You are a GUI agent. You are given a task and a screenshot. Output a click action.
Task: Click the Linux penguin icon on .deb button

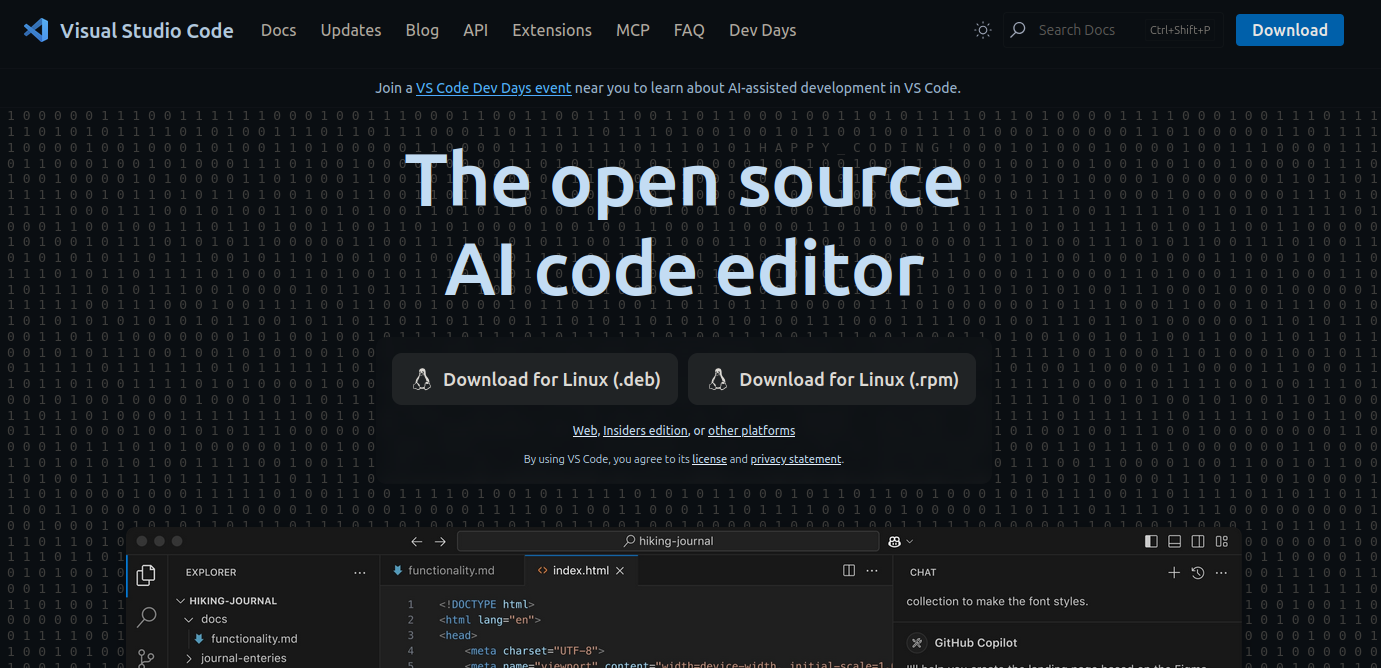pos(422,379)
